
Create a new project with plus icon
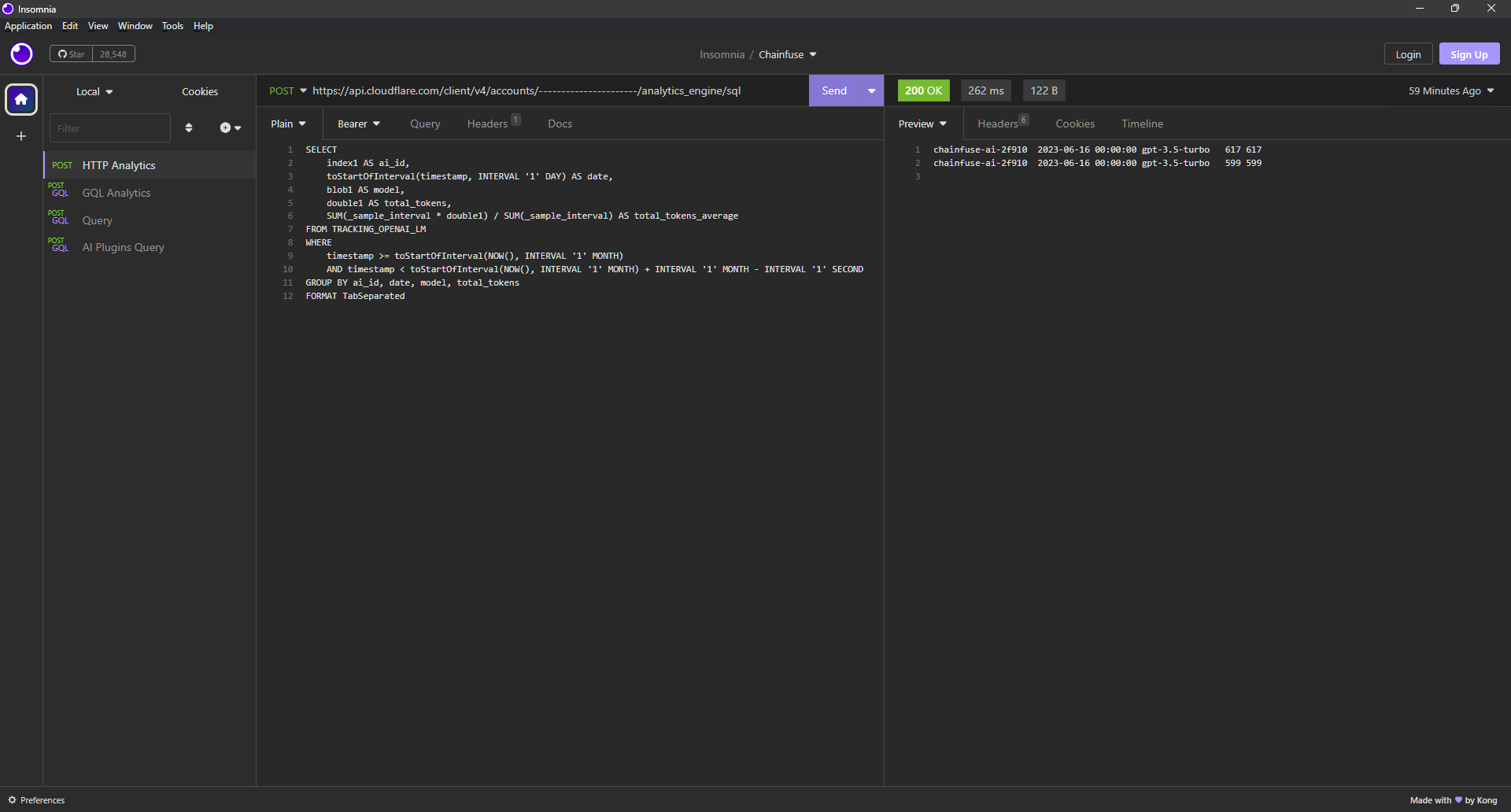(20, 135)
